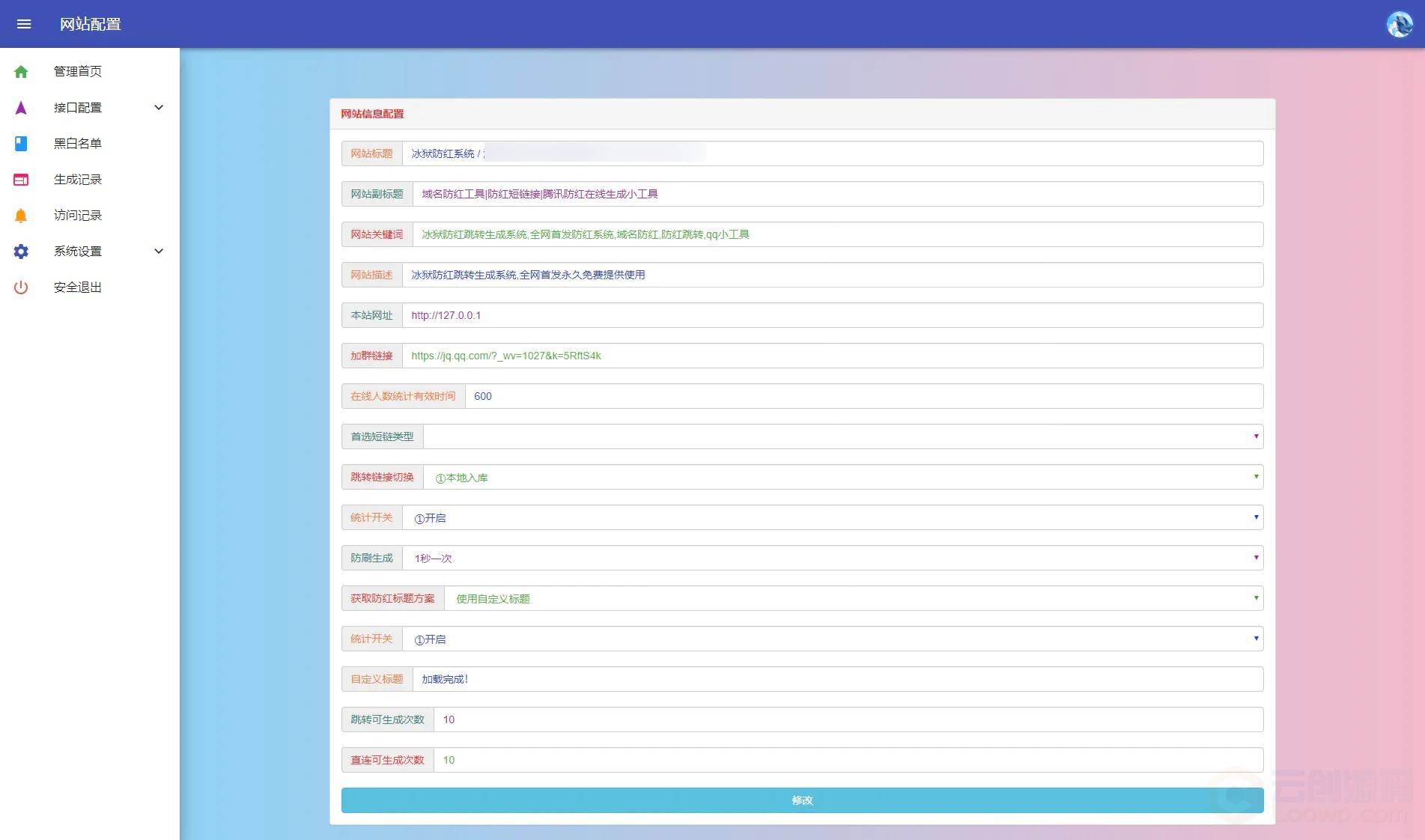Click the 跳转链接切换 label

point(382,477)
